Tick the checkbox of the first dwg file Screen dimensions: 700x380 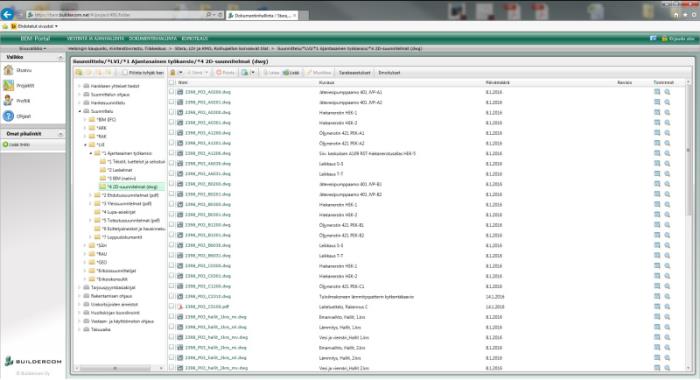click(172, 92)
